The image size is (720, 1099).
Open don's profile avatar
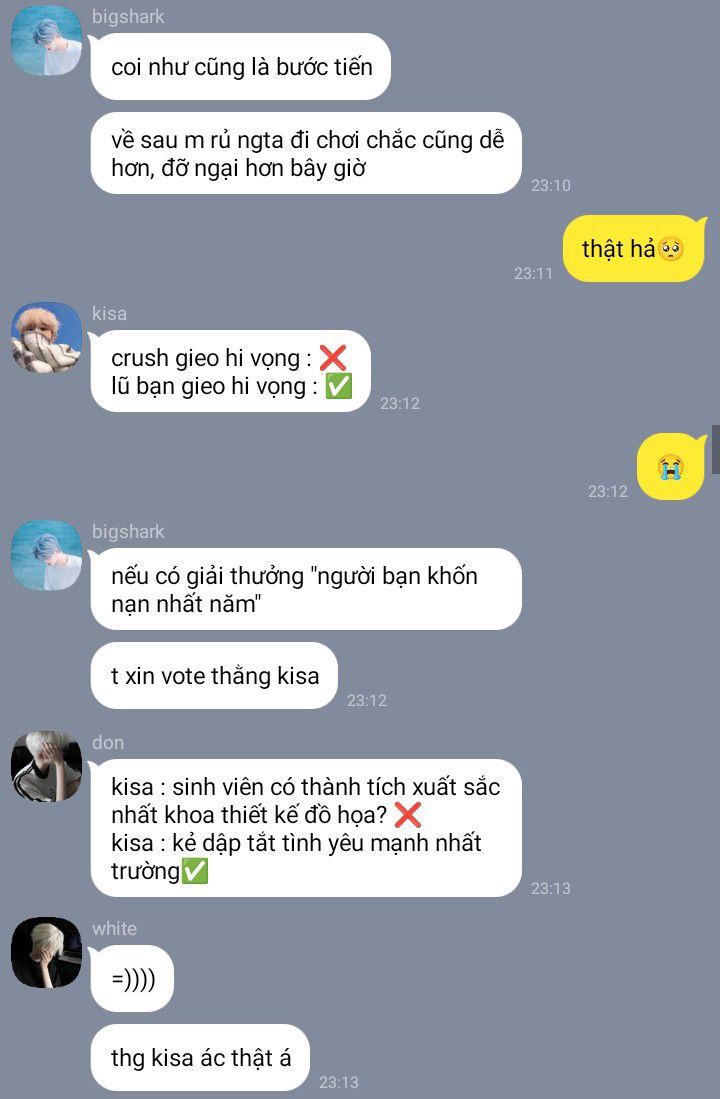click(x=46, y=766)
